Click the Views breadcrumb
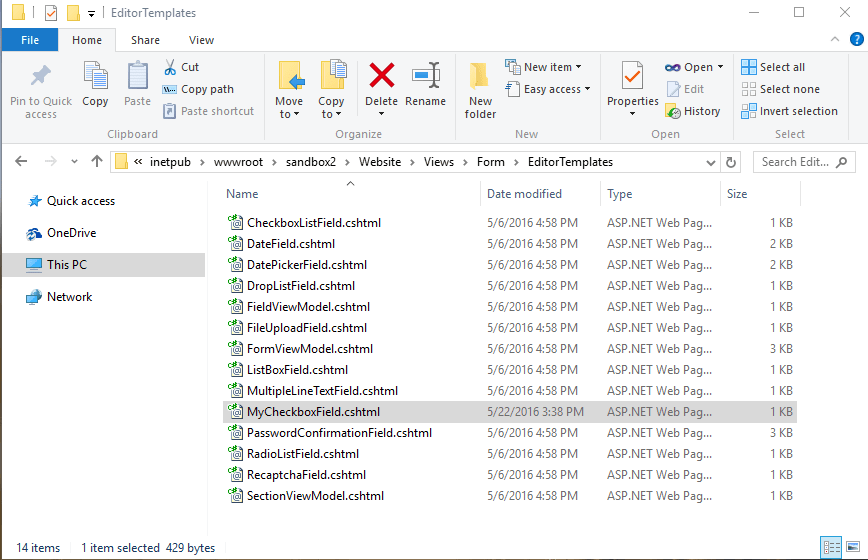The height and width of the screenshot is (560, 868). (x=438, y=162)
